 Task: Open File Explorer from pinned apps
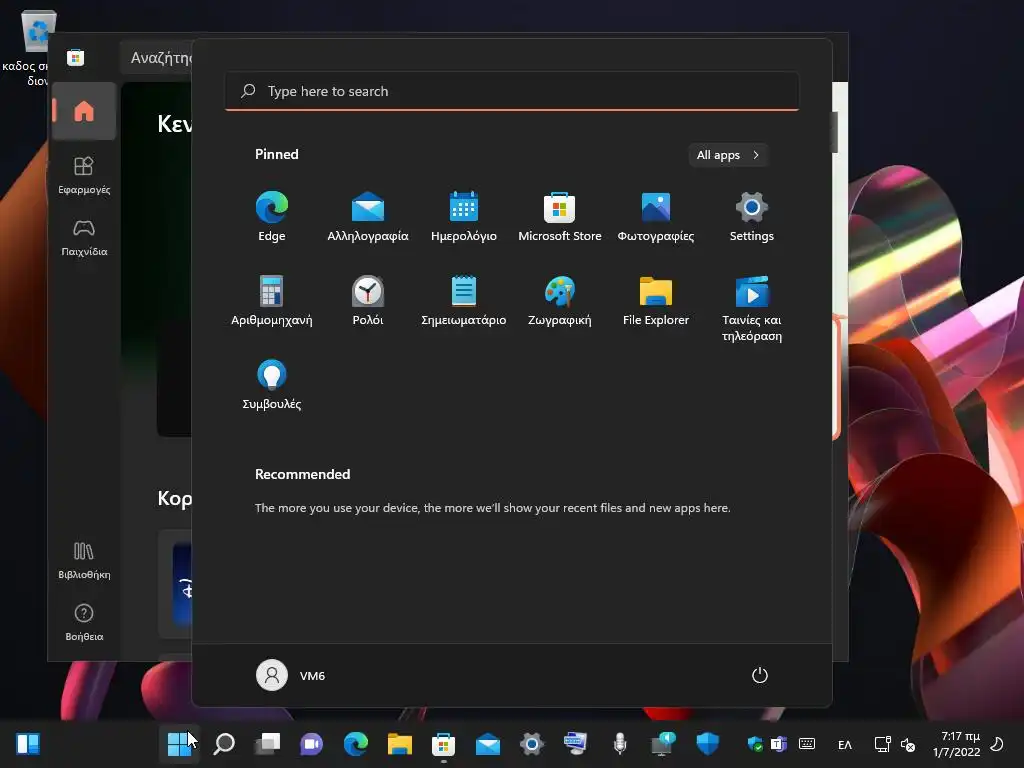coord(656,300)
